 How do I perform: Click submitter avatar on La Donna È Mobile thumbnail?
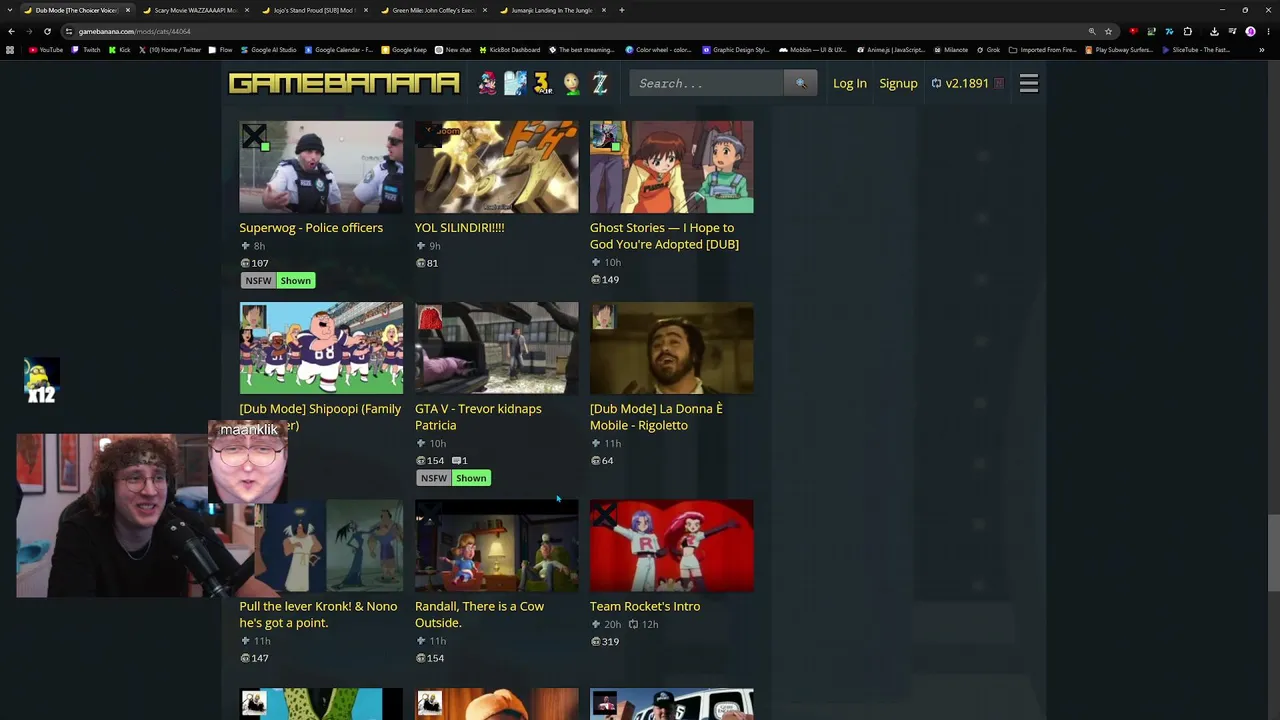tap(604, 317)
